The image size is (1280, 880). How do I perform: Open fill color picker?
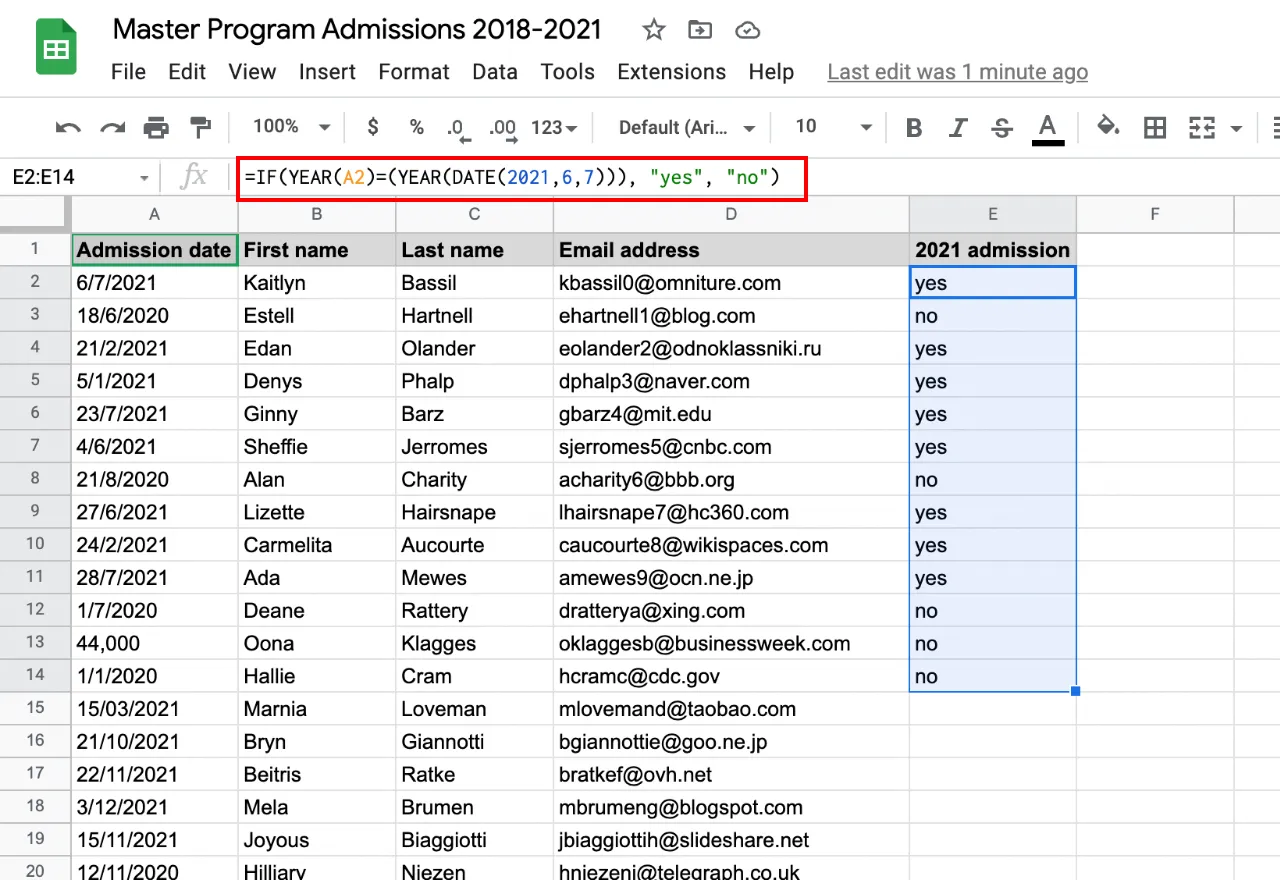coord(1108,127)
